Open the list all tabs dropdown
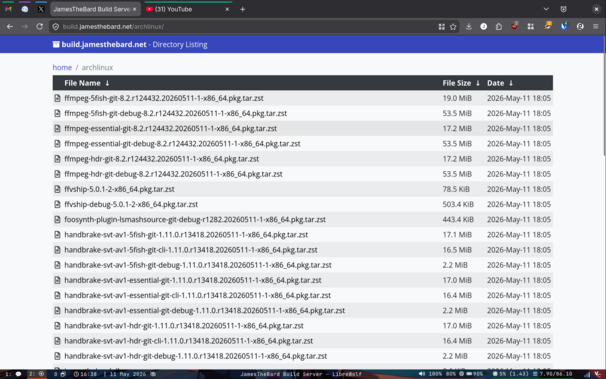The height and width of the screenshot is (379, 606). (546, 9)
